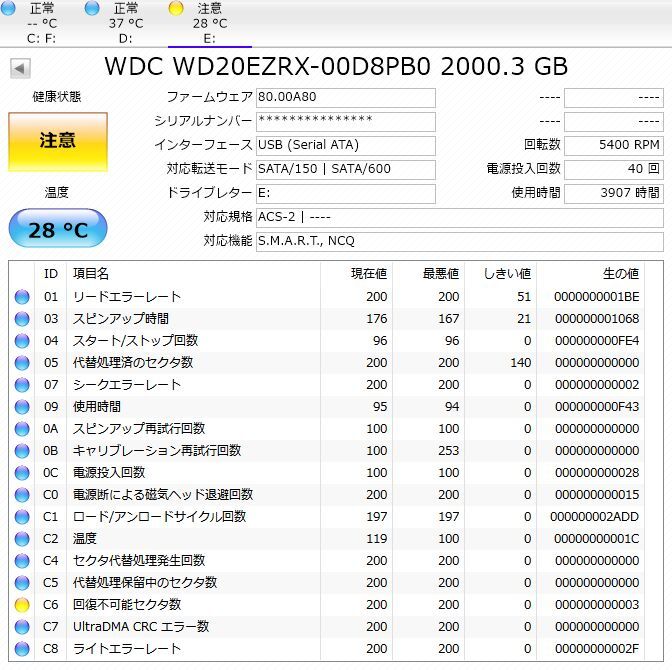This screenshot has height=670, width=672.
Task: Select the 代替処理保留中のセクタ数 row name
Action: (145, 583)
